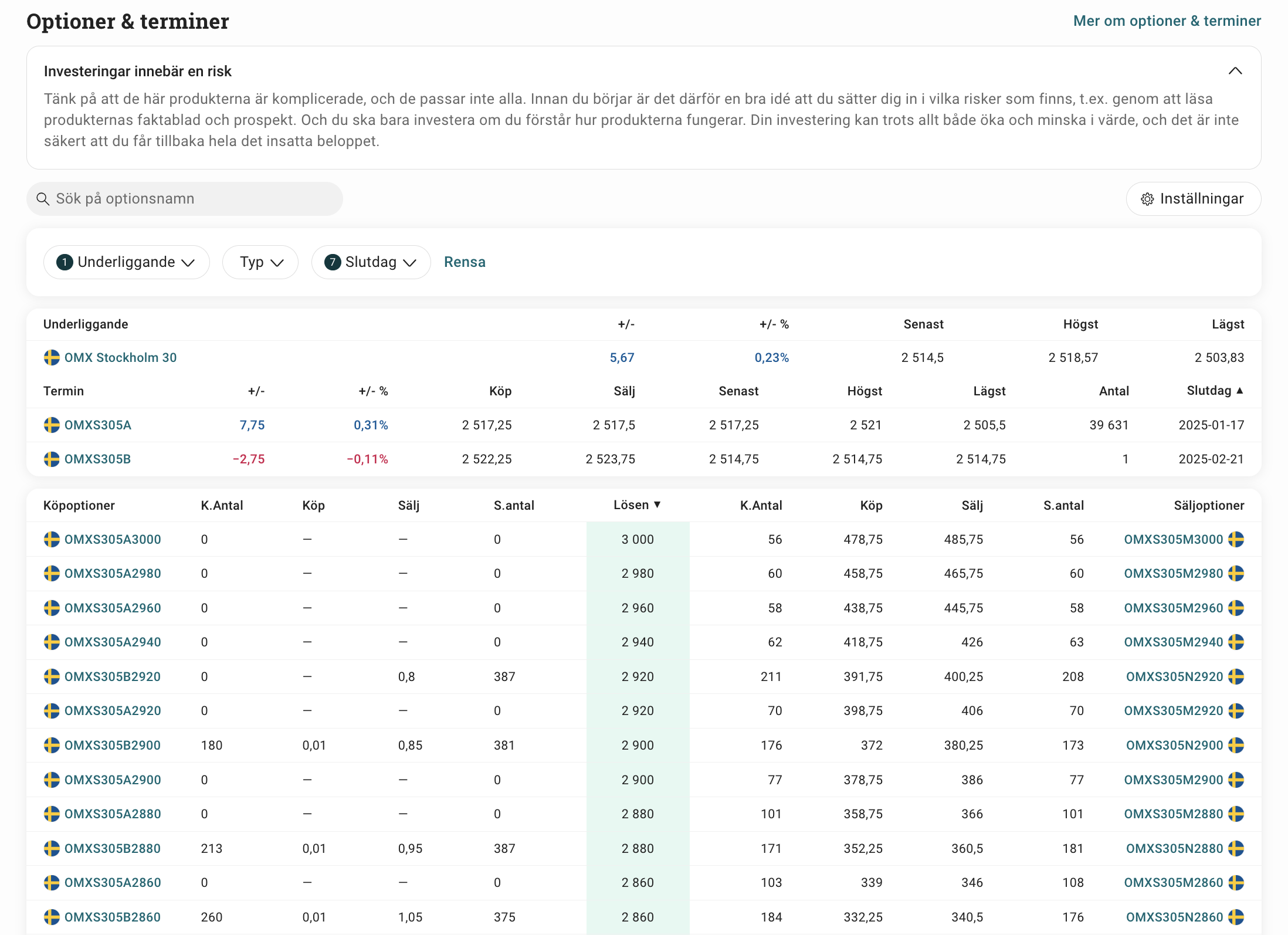This screenshot has height=935, width=1288.
Task: Open the Slutdag filter dropdown
Action: [x=371, y=262]
